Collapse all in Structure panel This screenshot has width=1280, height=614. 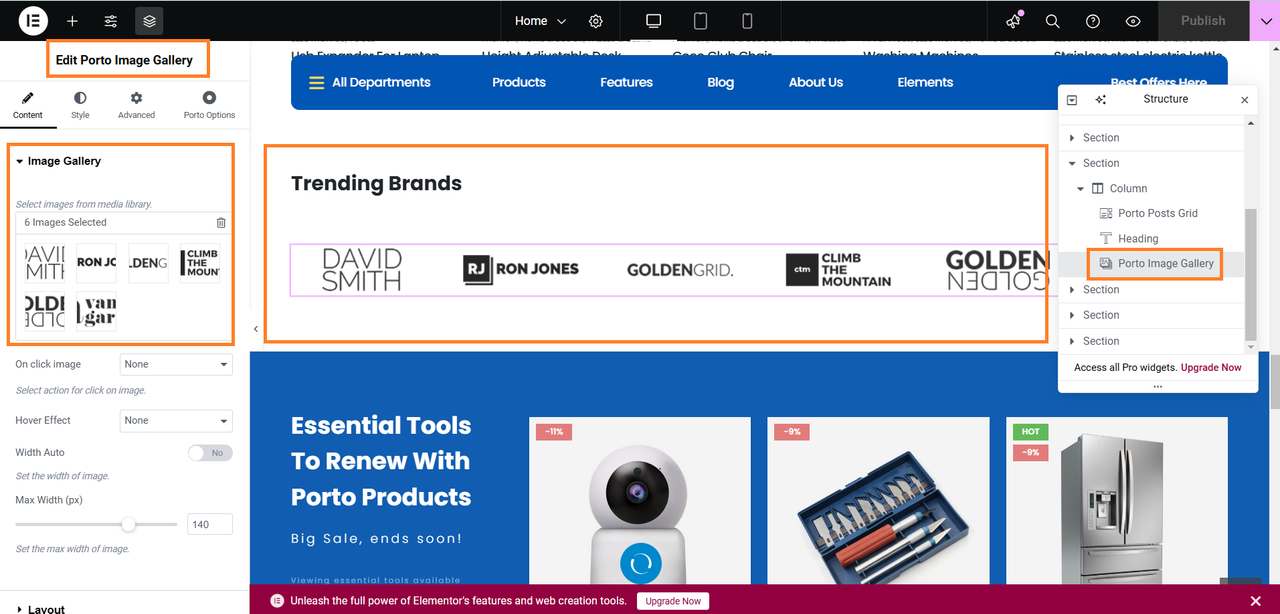pos(1072,100)
